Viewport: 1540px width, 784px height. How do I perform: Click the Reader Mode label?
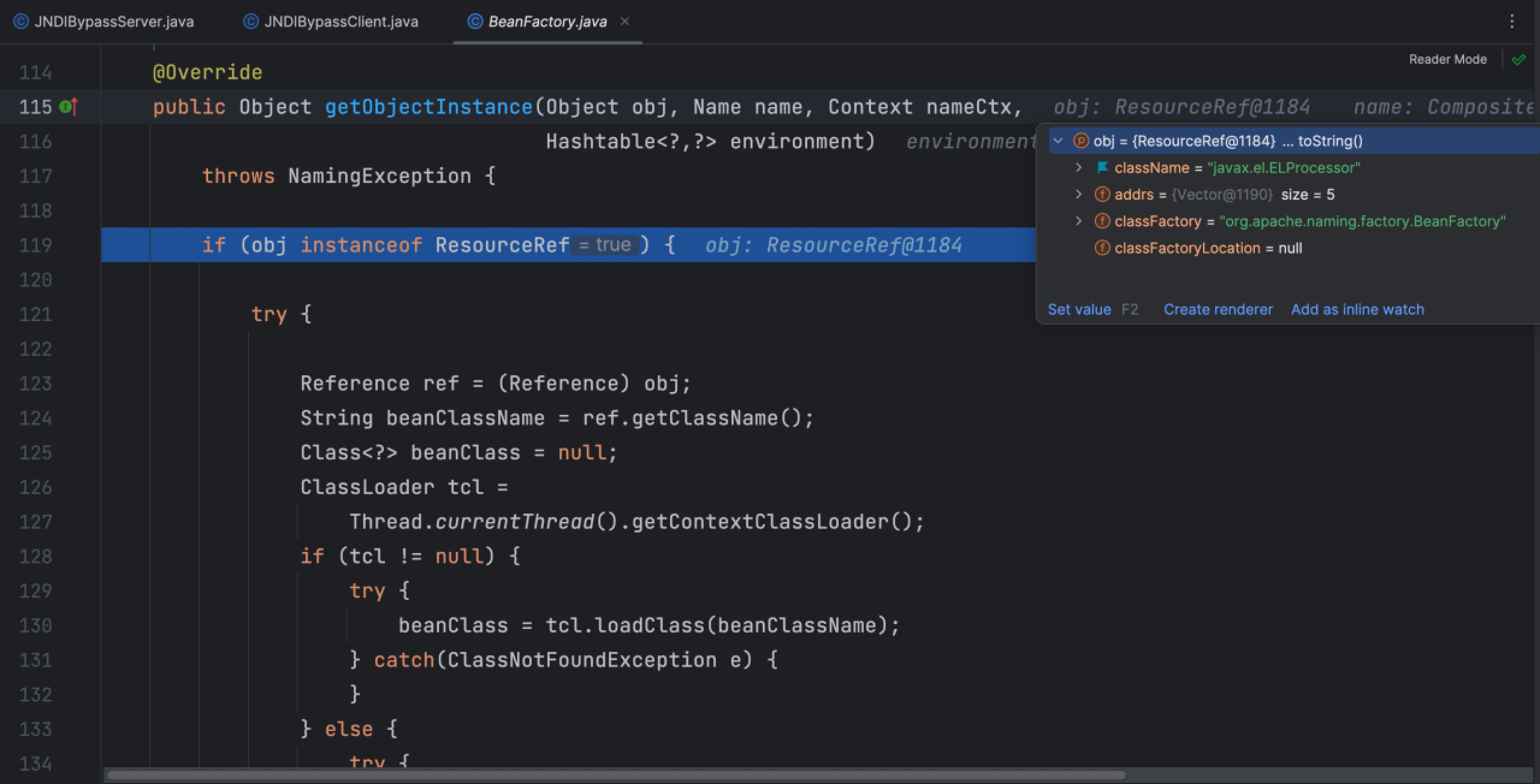coord(1448,60)
